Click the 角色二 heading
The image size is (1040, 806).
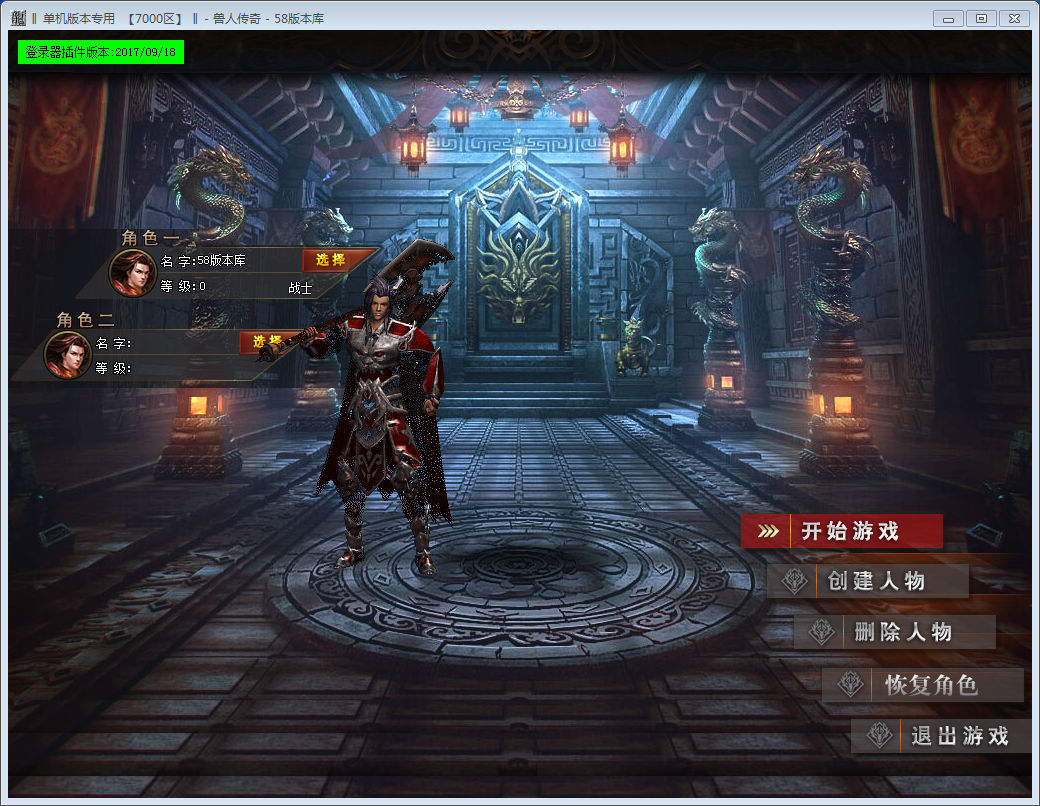coord(86,320)
